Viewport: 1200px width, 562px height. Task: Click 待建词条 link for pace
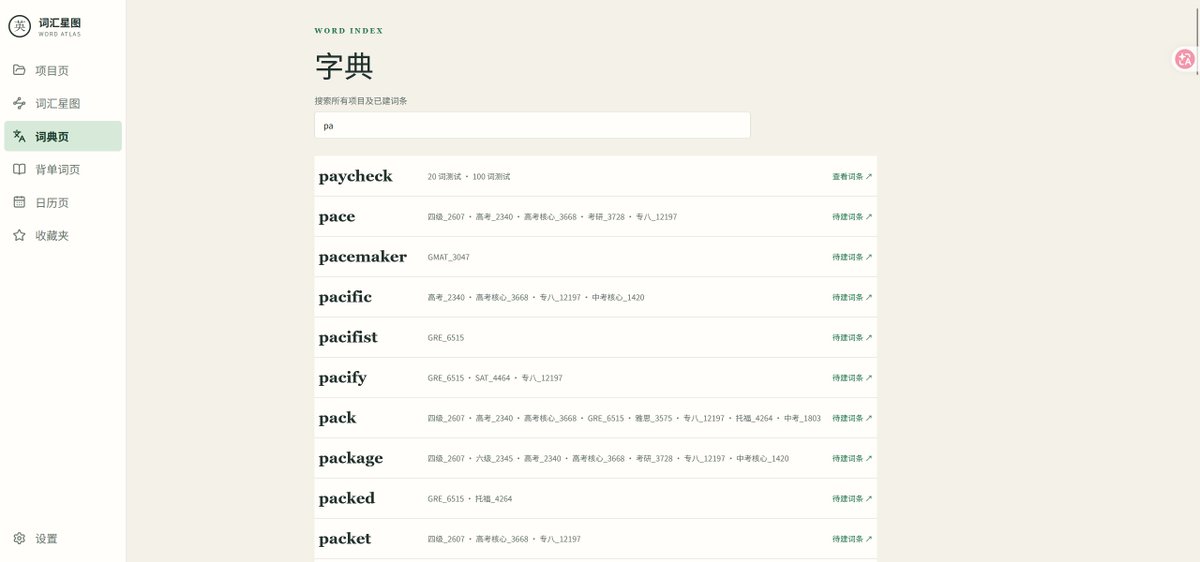(852, 216)
